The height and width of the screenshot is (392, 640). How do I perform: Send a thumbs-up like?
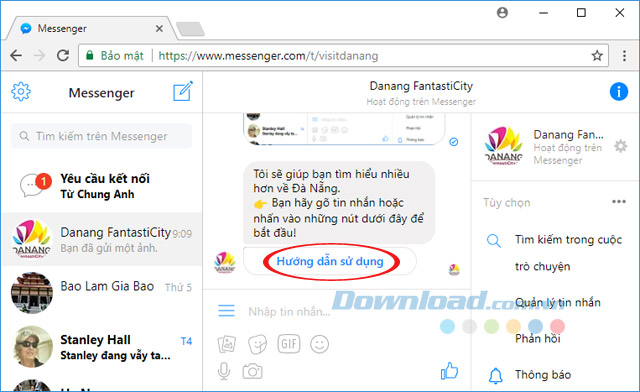[449, 371]
